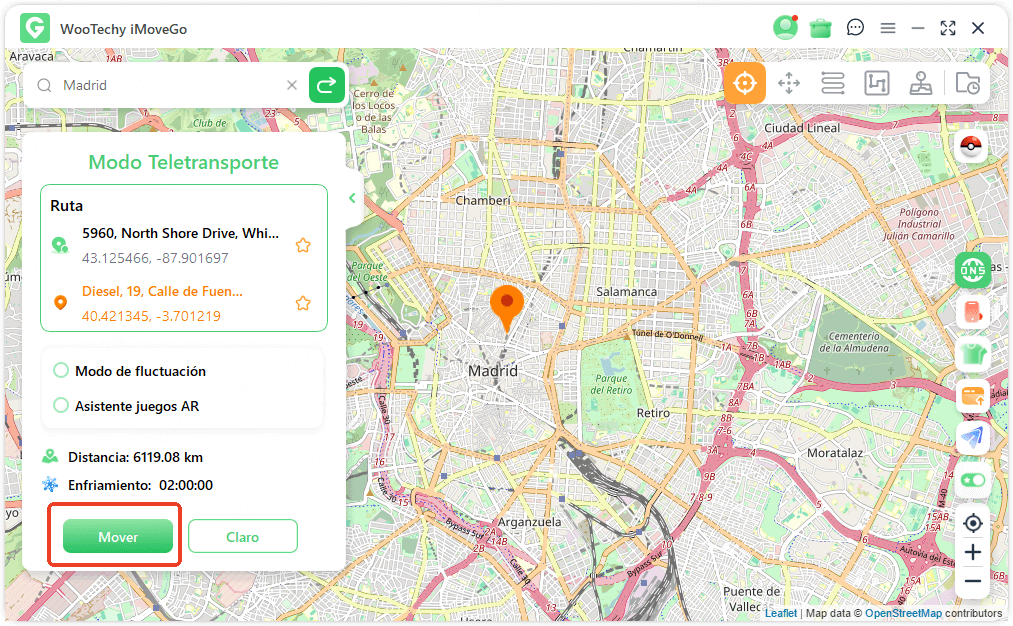Flip the green toggle switch in right sidebar
The height and width of the screenshot is (626, 1013).
972,480
